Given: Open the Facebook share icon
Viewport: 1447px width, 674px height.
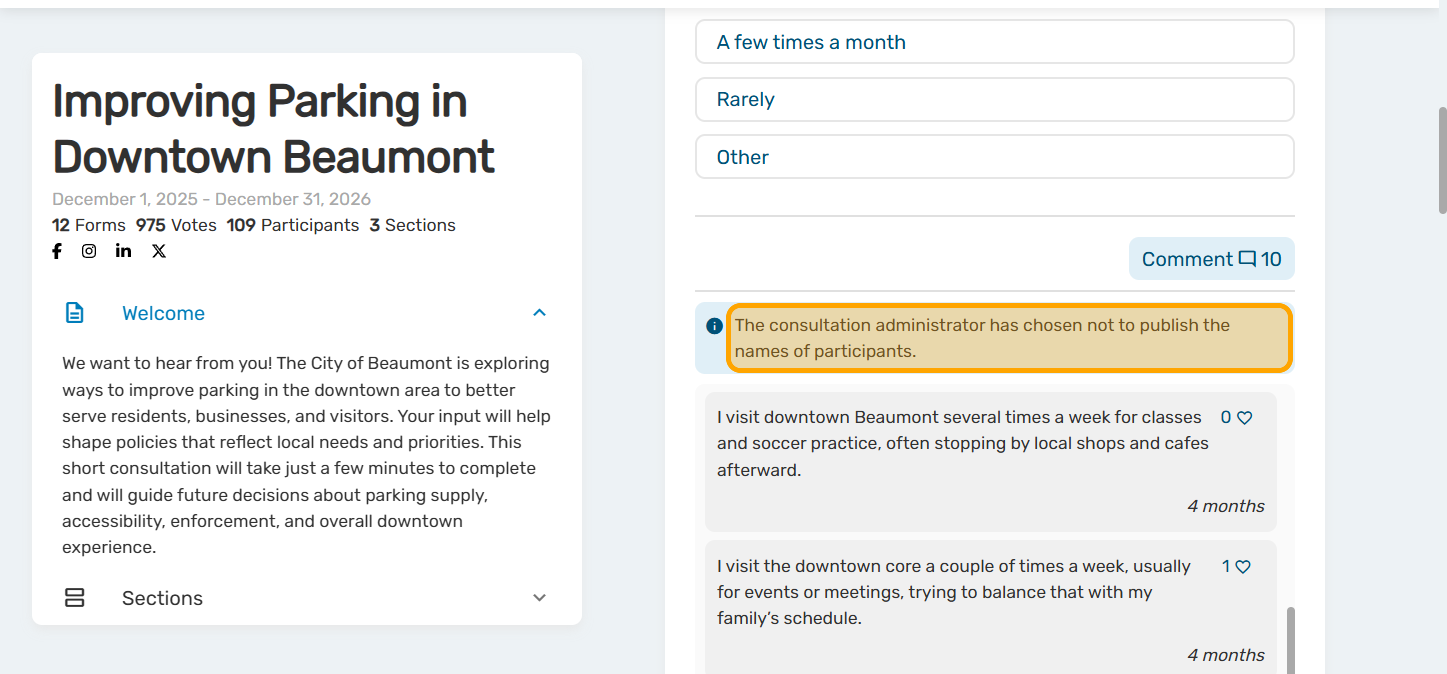Looking at the screenshot, I should pyautogui.click(x=57, y=251).
